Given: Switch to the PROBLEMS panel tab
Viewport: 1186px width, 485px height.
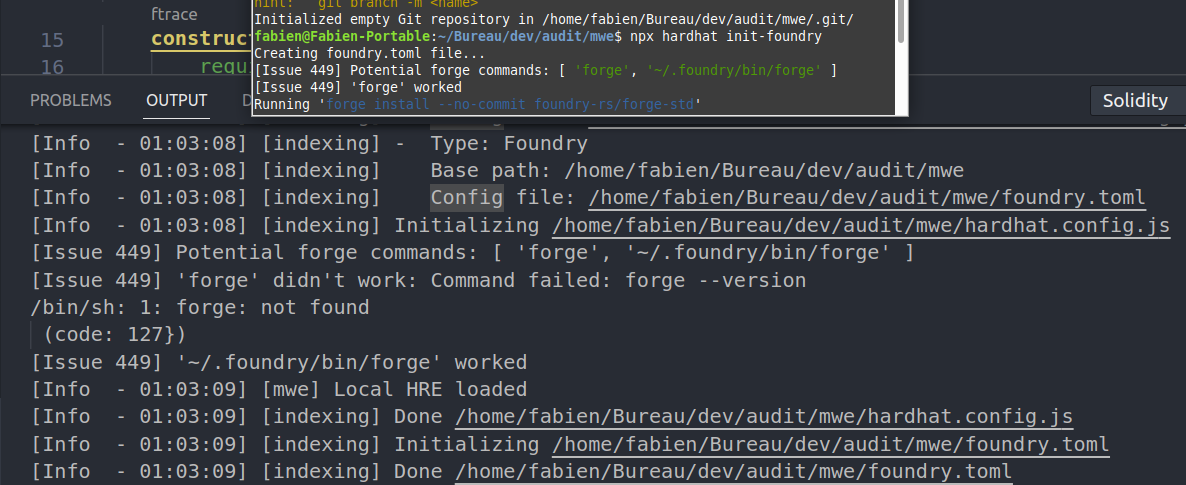Looking at the screenshot, I should 70,101.
